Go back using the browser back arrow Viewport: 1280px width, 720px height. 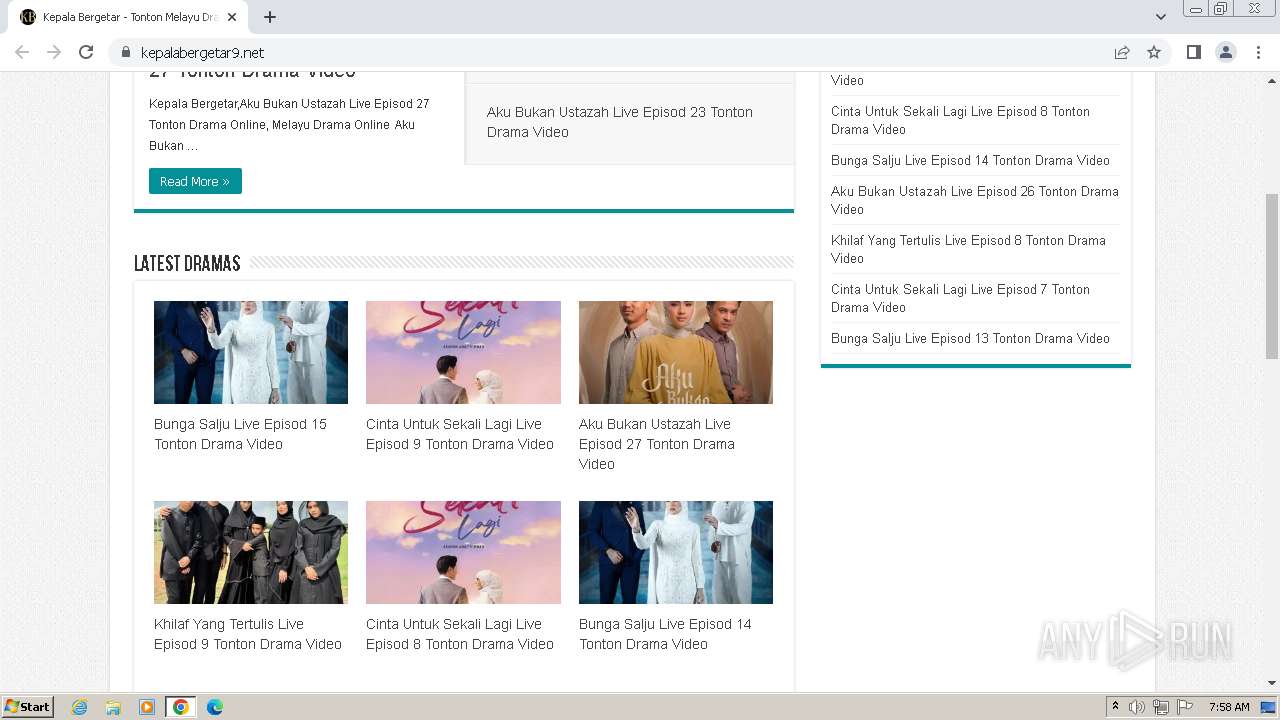(22, 52)
